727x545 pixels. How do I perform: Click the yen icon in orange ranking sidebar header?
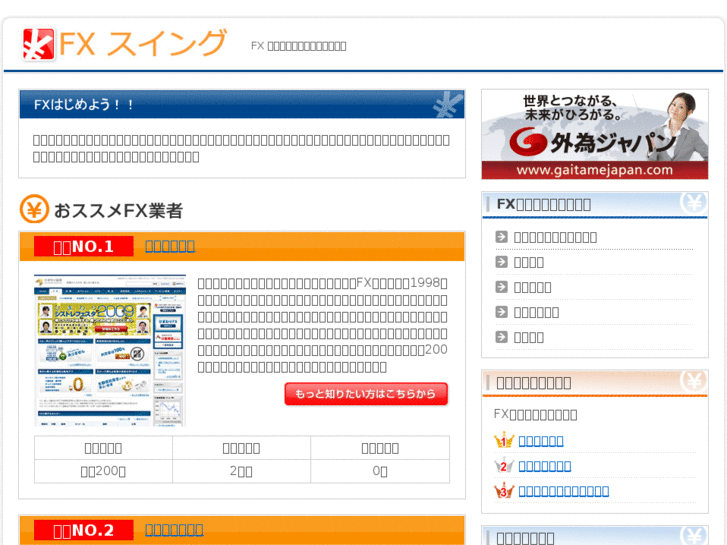(693, 381)
